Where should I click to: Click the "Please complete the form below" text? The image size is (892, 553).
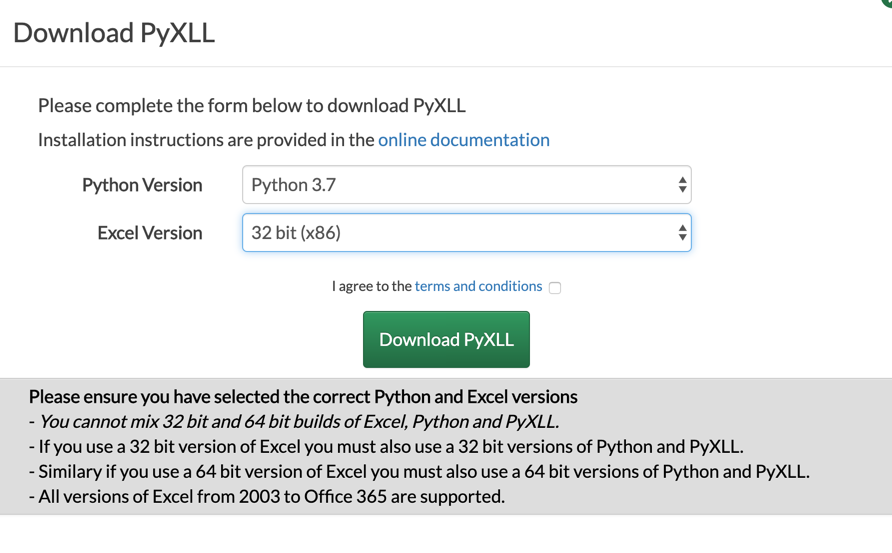pyautogui.click(x=251, y=106)
